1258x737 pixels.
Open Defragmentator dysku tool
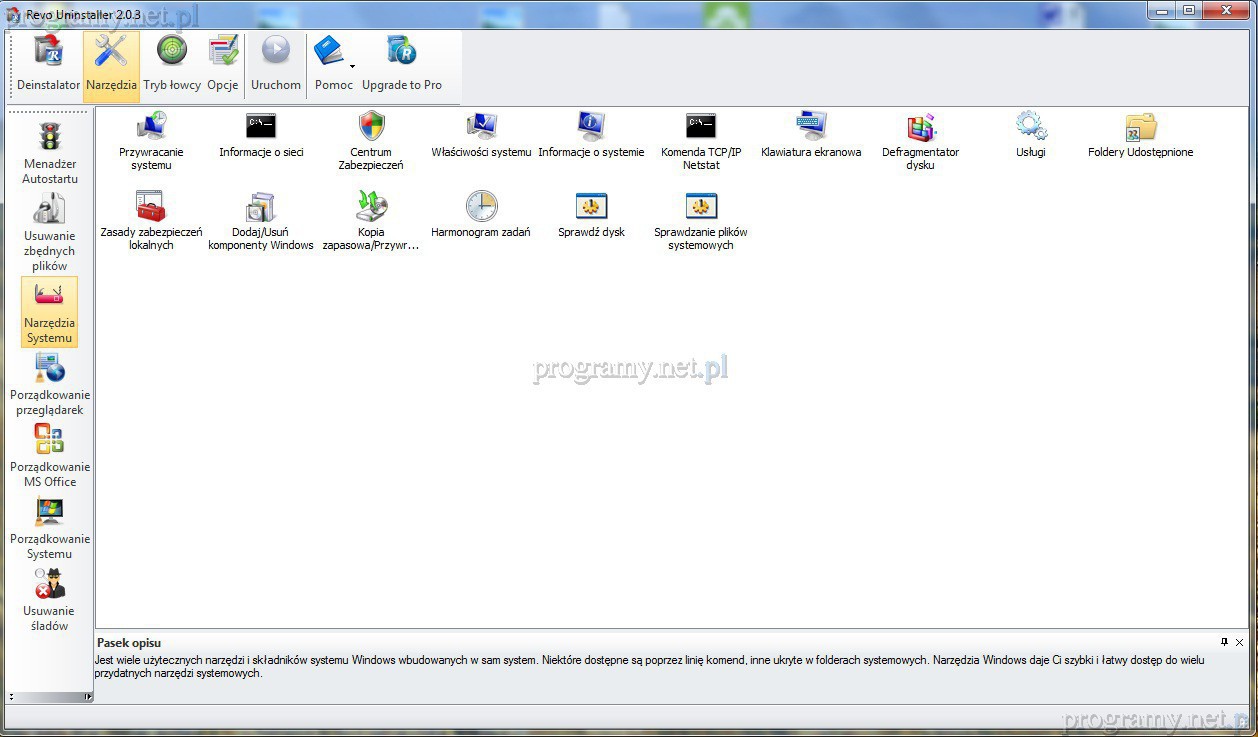(x=920, y=127)
